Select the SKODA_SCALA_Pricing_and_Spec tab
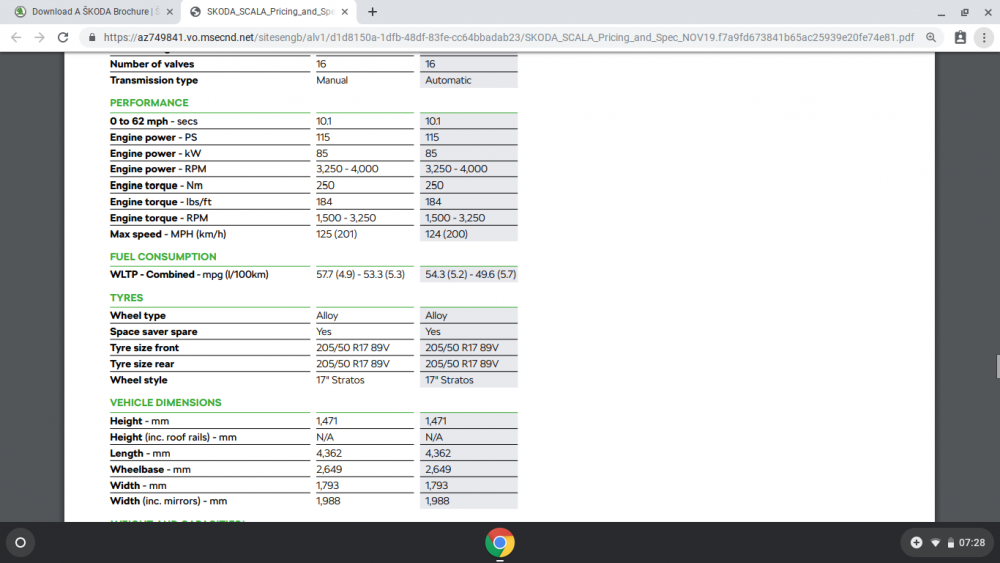This screenshot has width=1000, height=563. click(270, 11)
